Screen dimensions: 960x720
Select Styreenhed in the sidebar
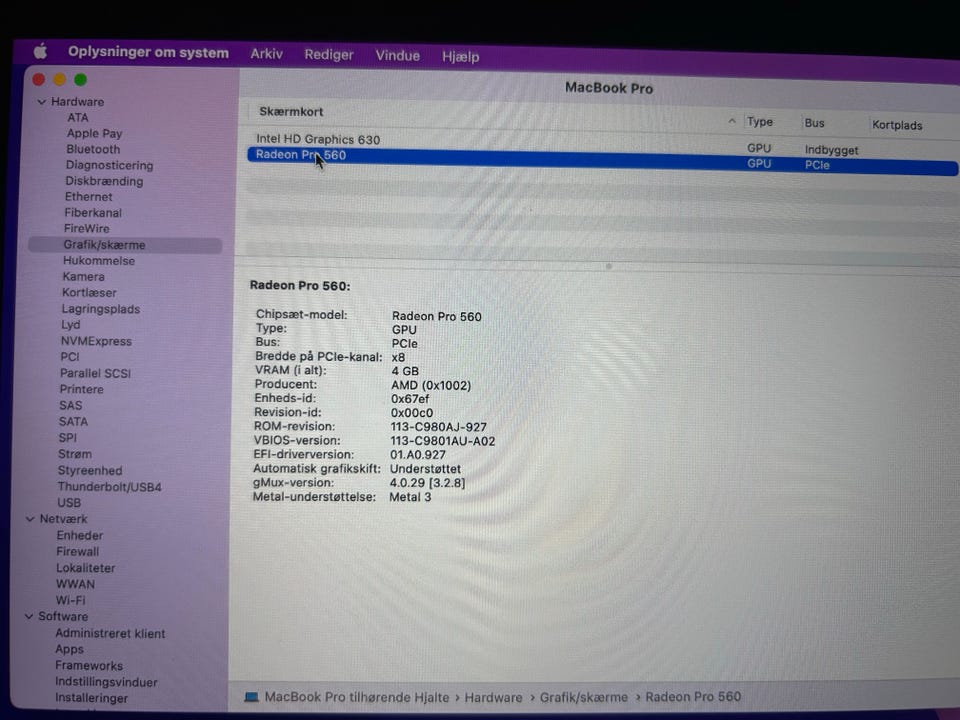89,471
